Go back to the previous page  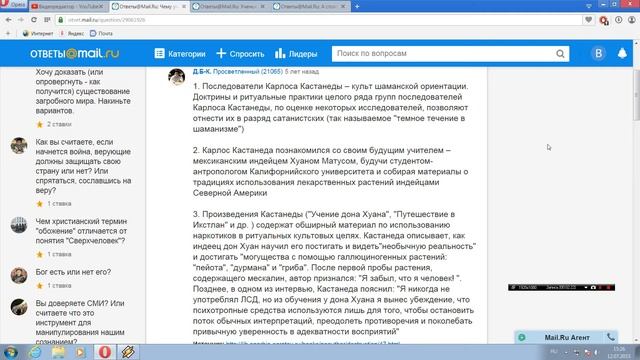point(9,20)
